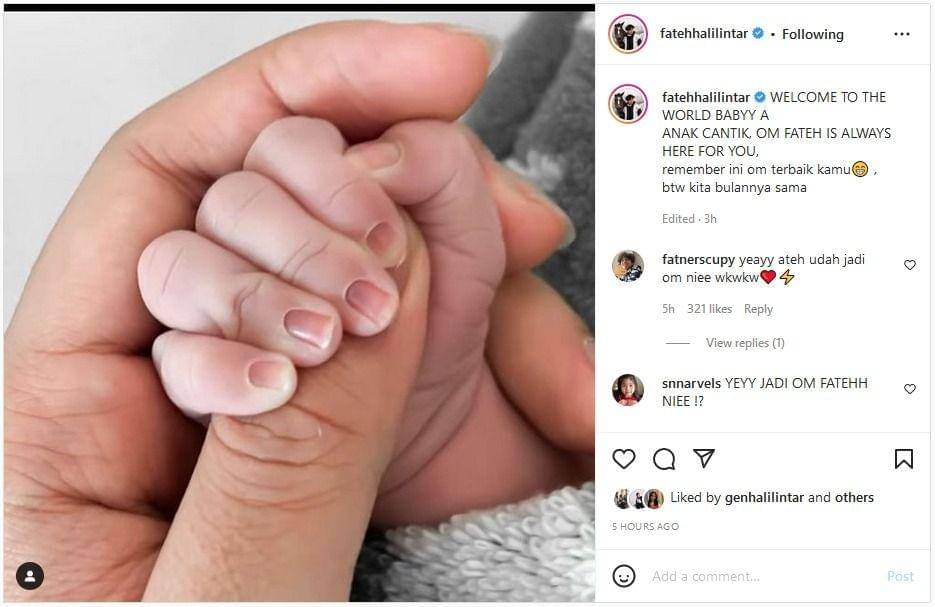
Task: Toggle the Following button
Action: [812, 35]
